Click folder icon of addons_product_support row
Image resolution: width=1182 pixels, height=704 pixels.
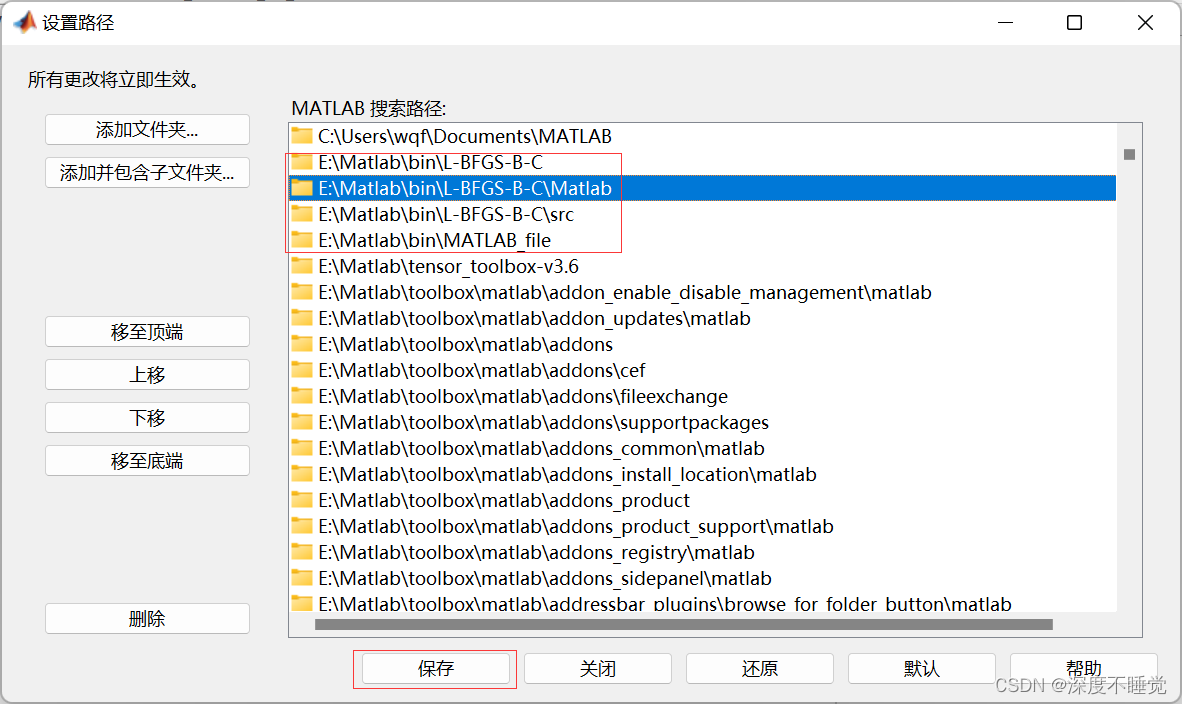click(x=302, y=526)
